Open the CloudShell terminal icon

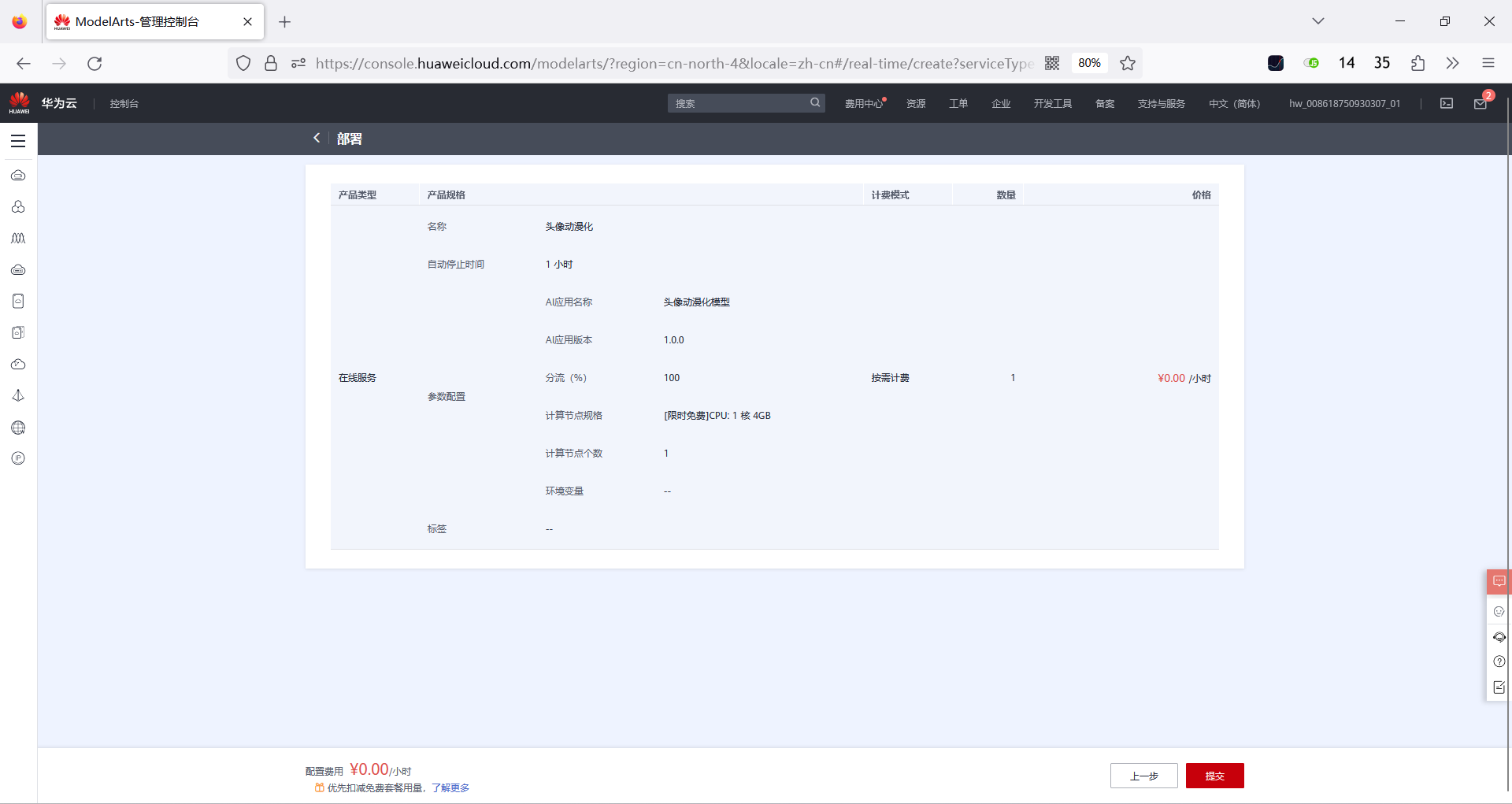pos(1447,103)
